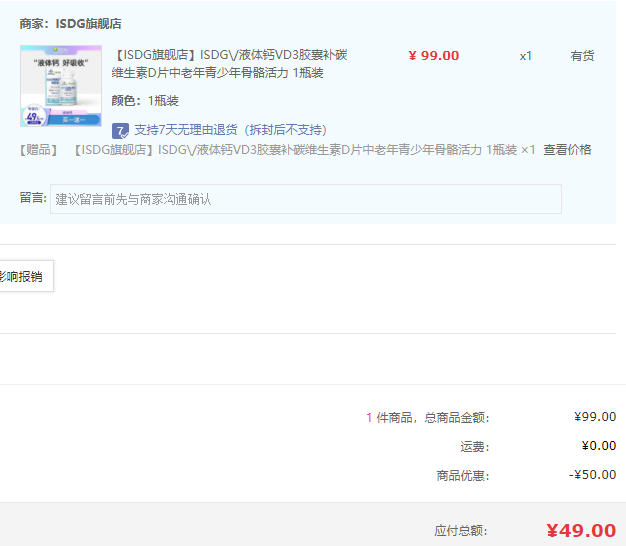Click the 商品优惠 -¥50.00 value
This screenshot has height=546, width=626.
point(592,475)
